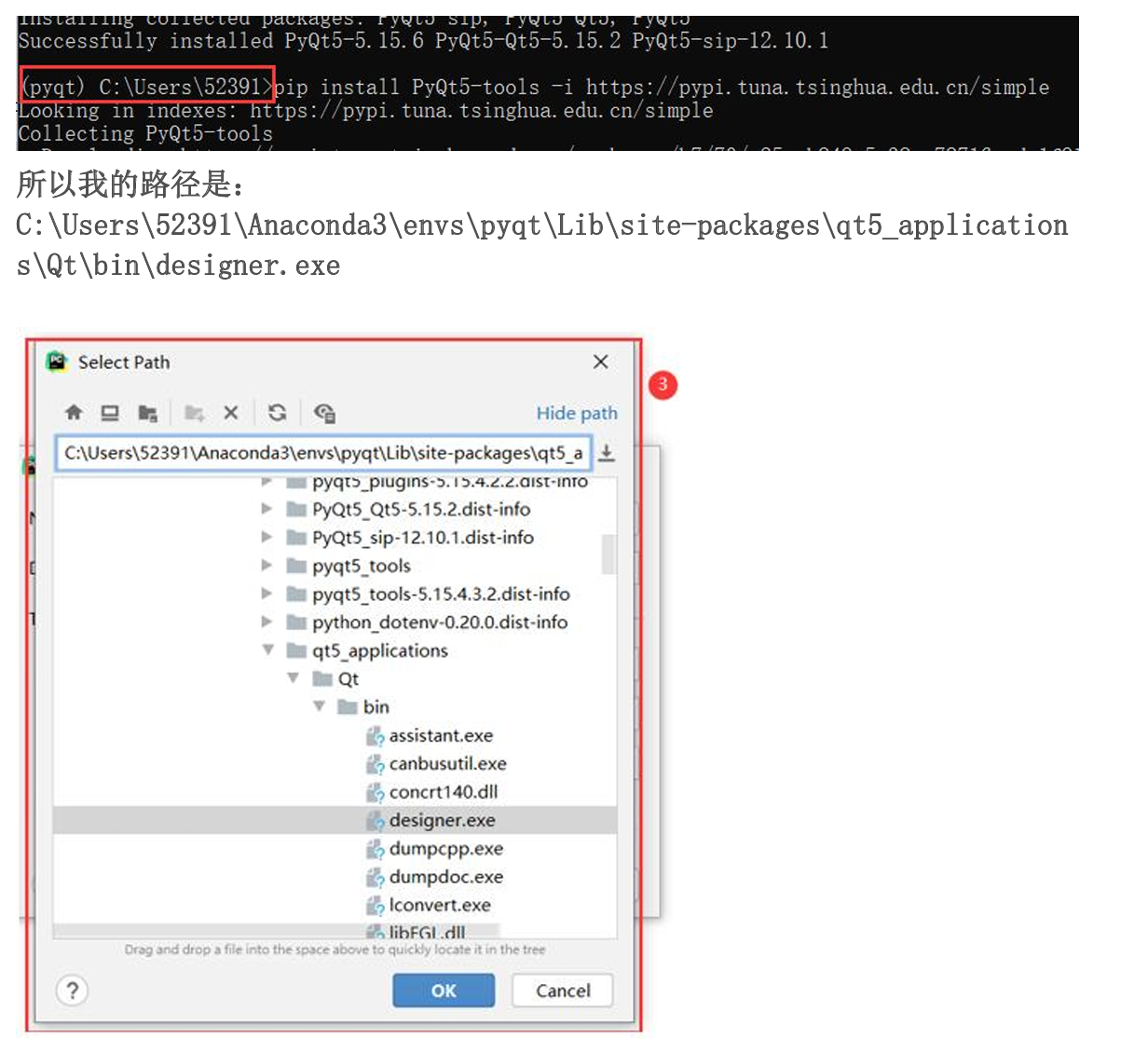The height and width of the screenshot is (1053, 1148).
Task: Dismiss dialog with the Cancel button
Action: [563, 991]
